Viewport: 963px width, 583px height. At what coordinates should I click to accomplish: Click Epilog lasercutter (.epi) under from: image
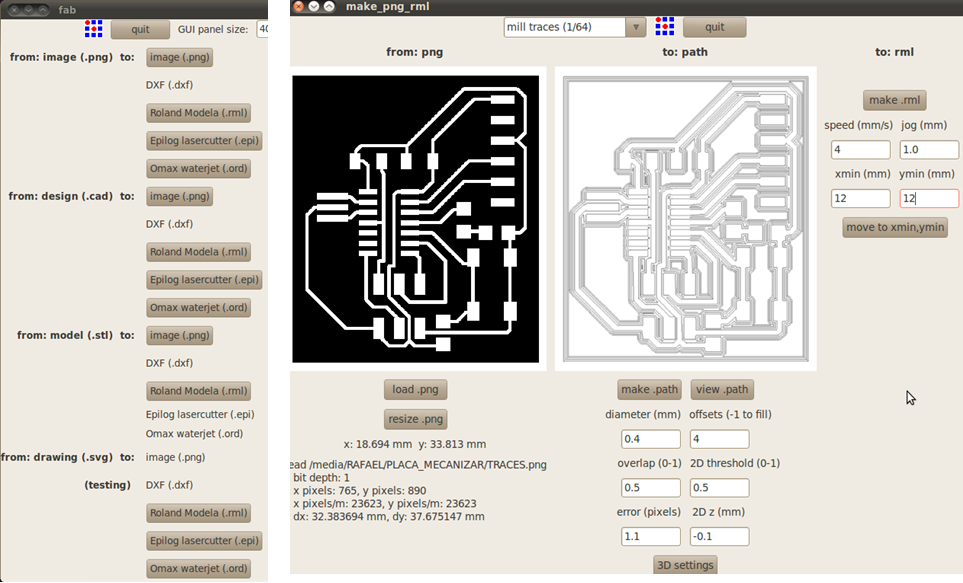coord(205,141)
